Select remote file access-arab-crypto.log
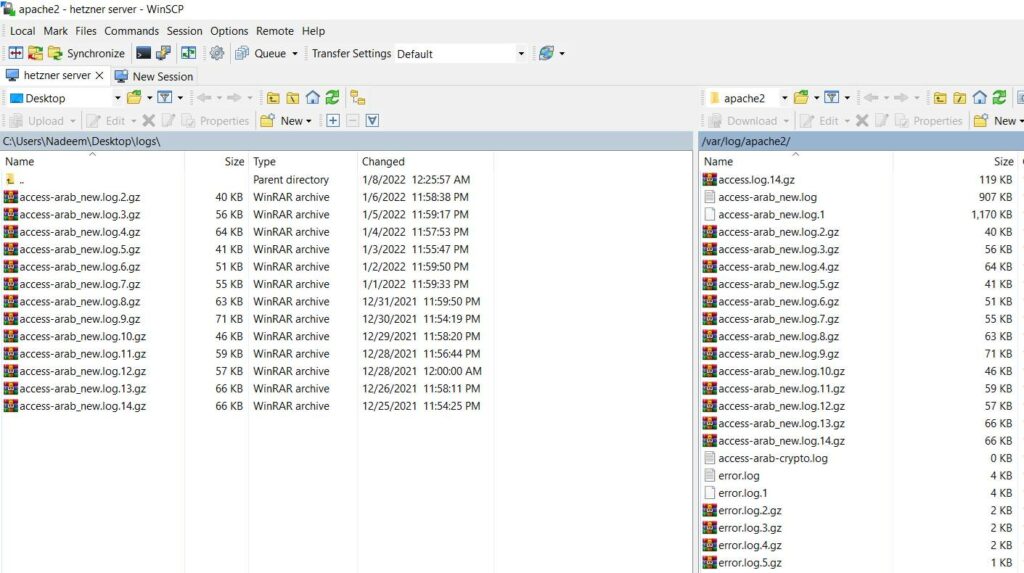Viewport: 1024px width, 573px height. (861, 459)
